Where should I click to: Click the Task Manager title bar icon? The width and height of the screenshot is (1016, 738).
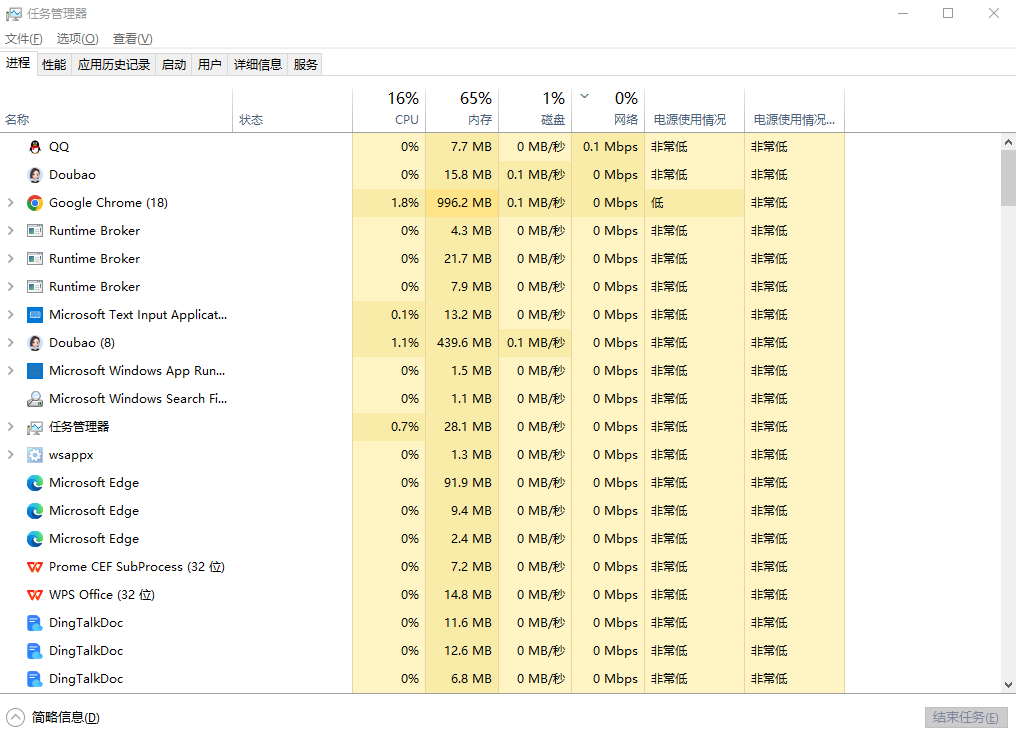(x=14, y=14)
